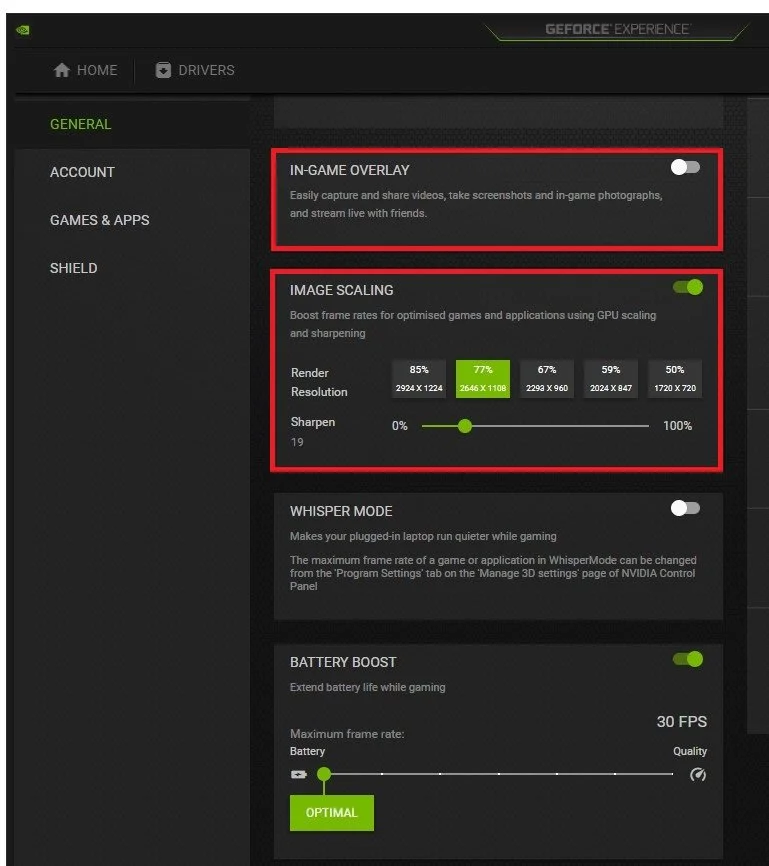The height and width of the screenshot is (866, 769).
Task: Enable the In-Game Overlay toggle
Action: click(686, 167)
